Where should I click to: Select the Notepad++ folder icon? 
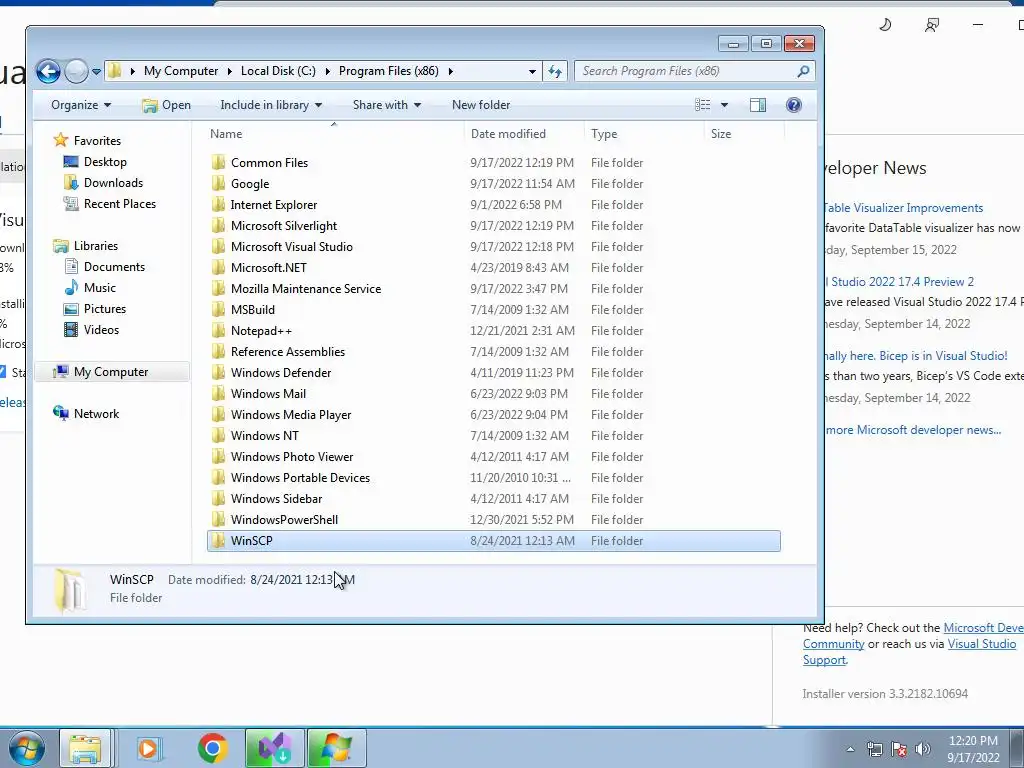(219, 330)
